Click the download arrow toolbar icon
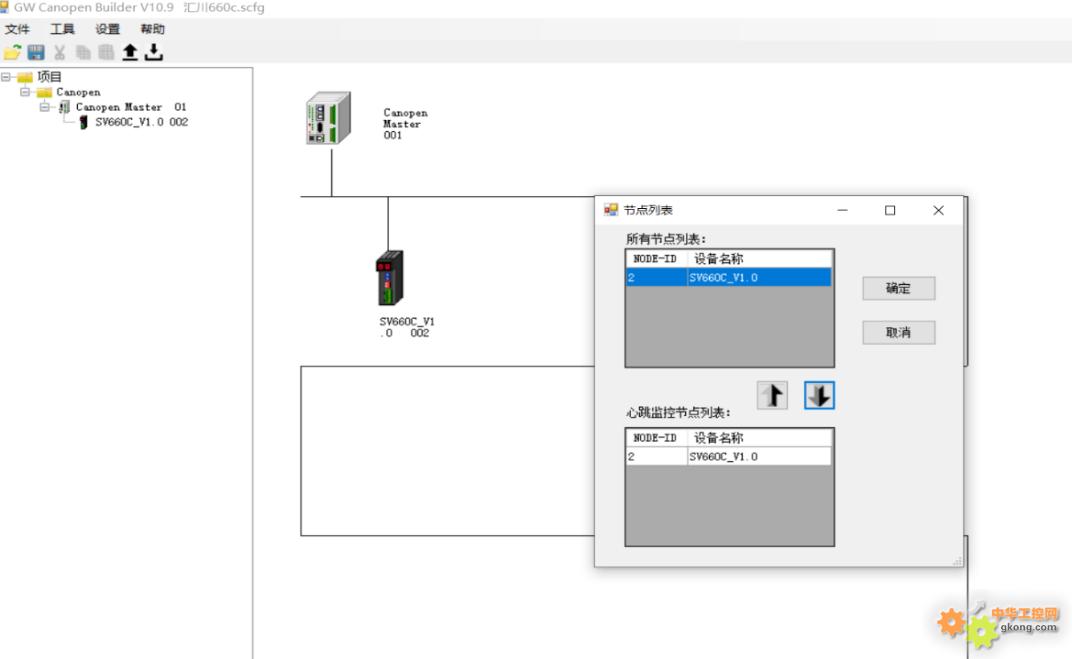The height and width of the screenshot is (659, 1072). [154, 52]
